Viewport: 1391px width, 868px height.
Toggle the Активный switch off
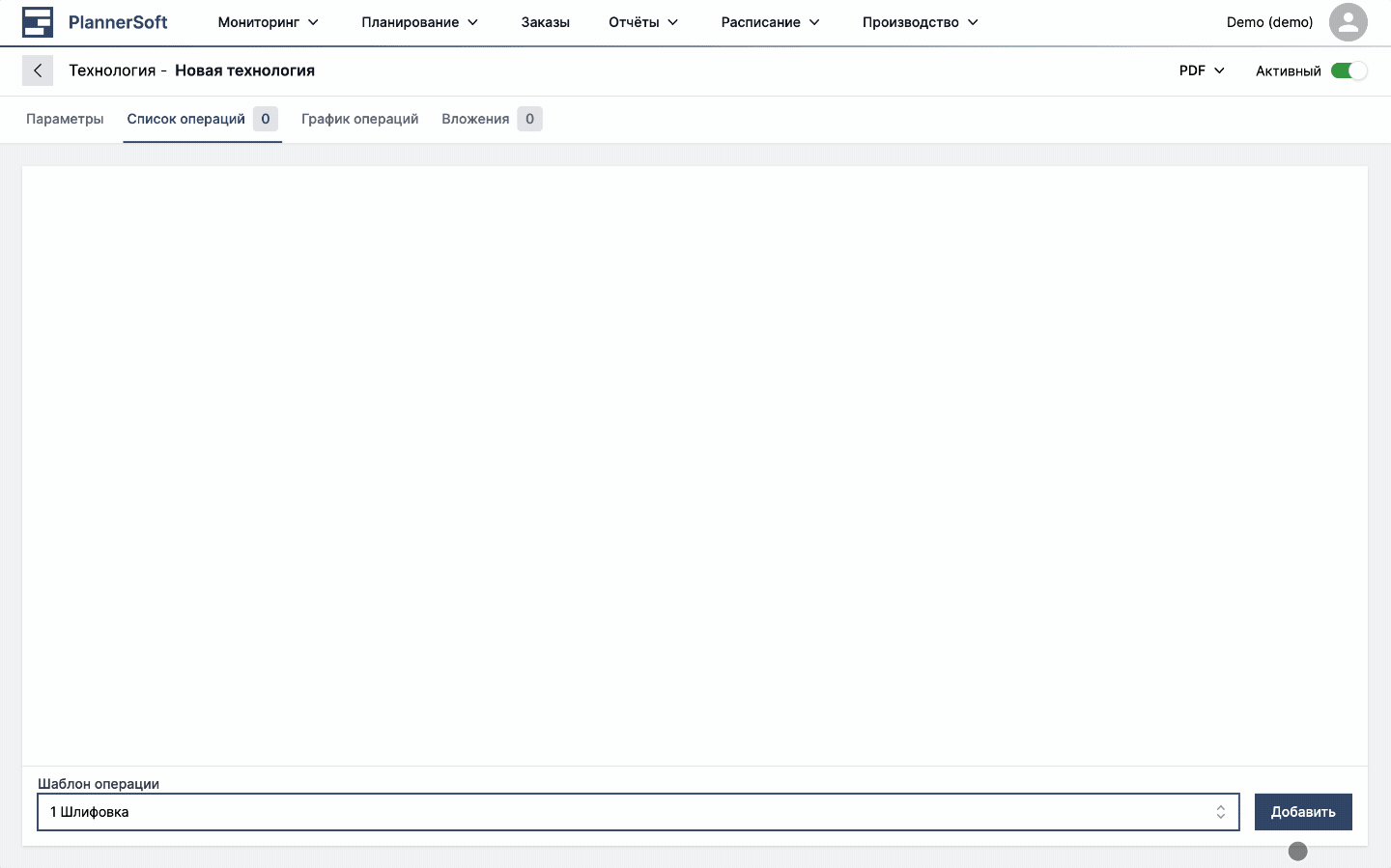pos(1348,70)
